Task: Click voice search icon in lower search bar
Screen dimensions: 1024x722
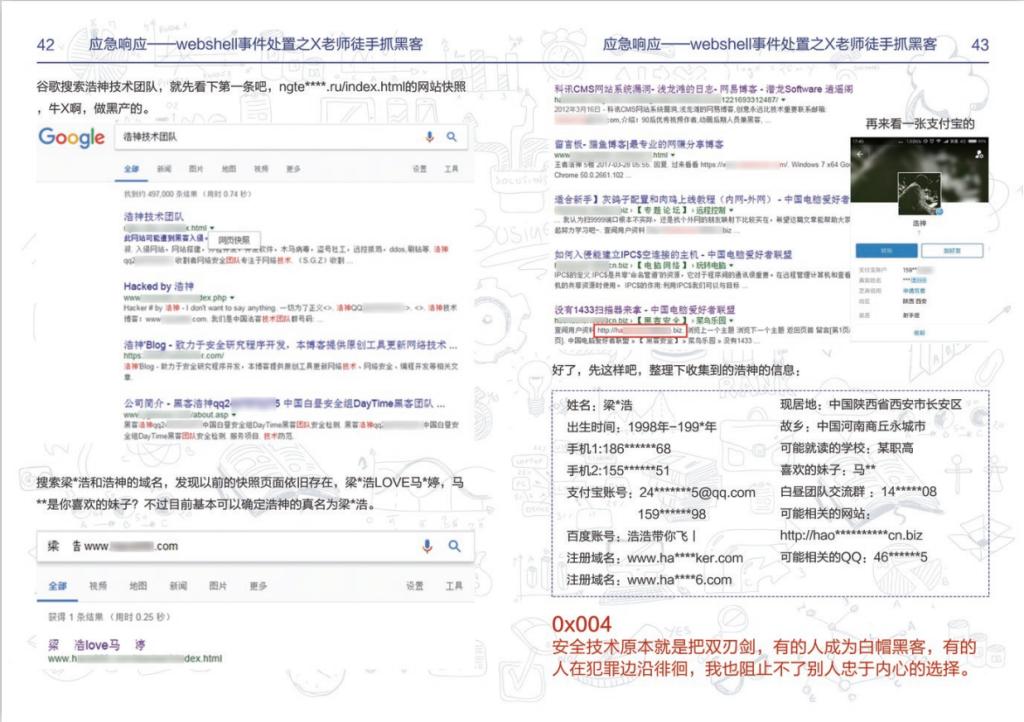Action: (429, 546)
